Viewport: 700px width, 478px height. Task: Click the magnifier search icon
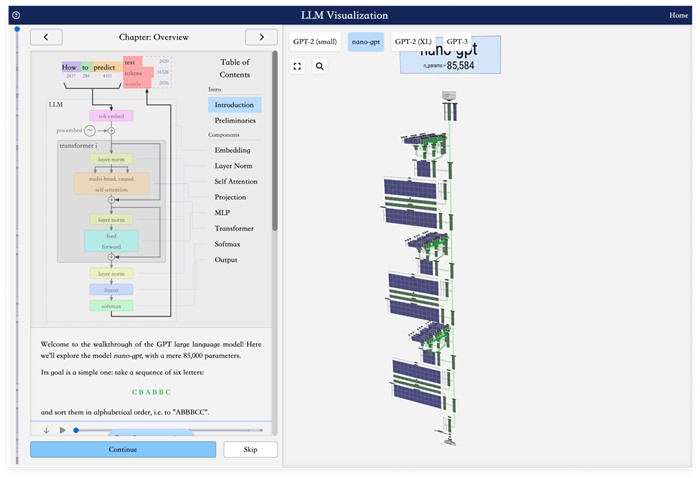[x=320, y=67]
